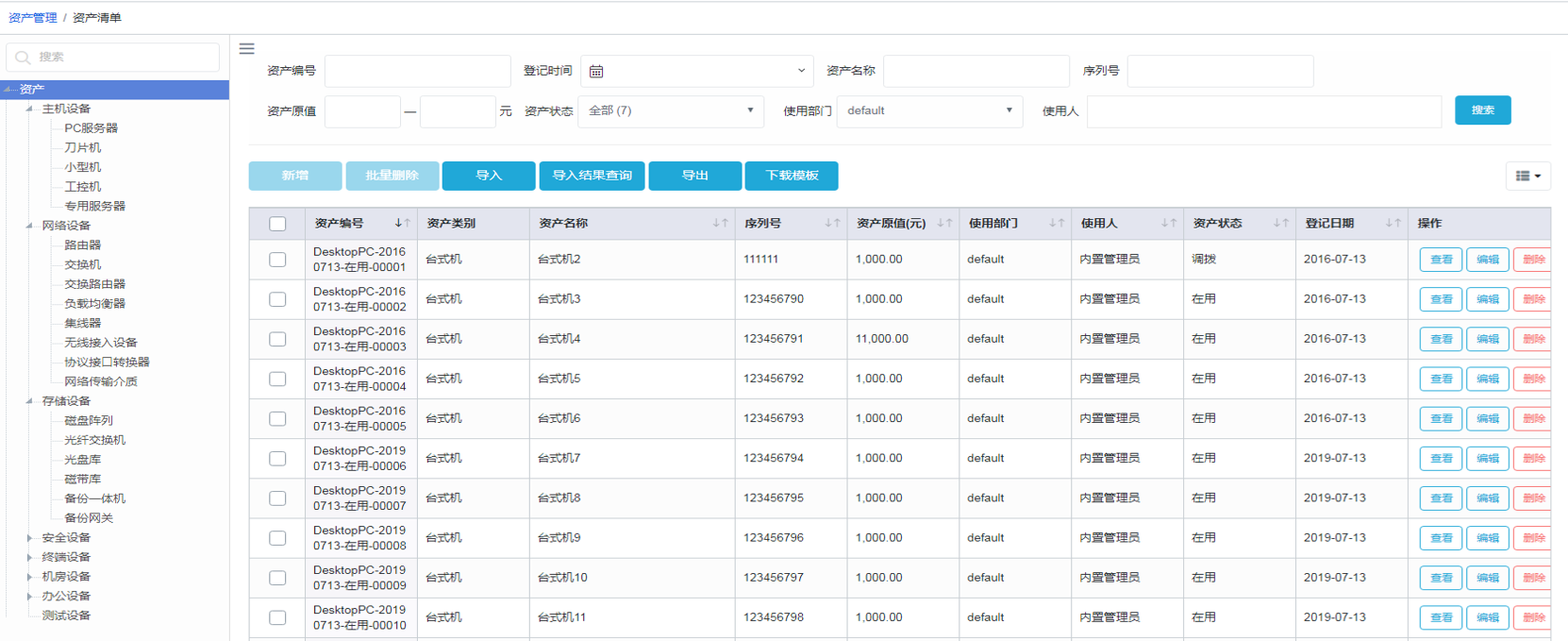Viewport: 1568px width, 641px height.
Task: Sort table by 资产原值 sort arrows
Action: 944,224
